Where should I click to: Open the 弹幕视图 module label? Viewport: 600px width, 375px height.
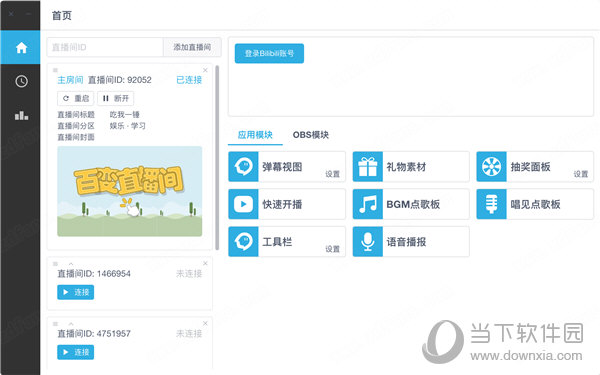click(x=282, y=167)
